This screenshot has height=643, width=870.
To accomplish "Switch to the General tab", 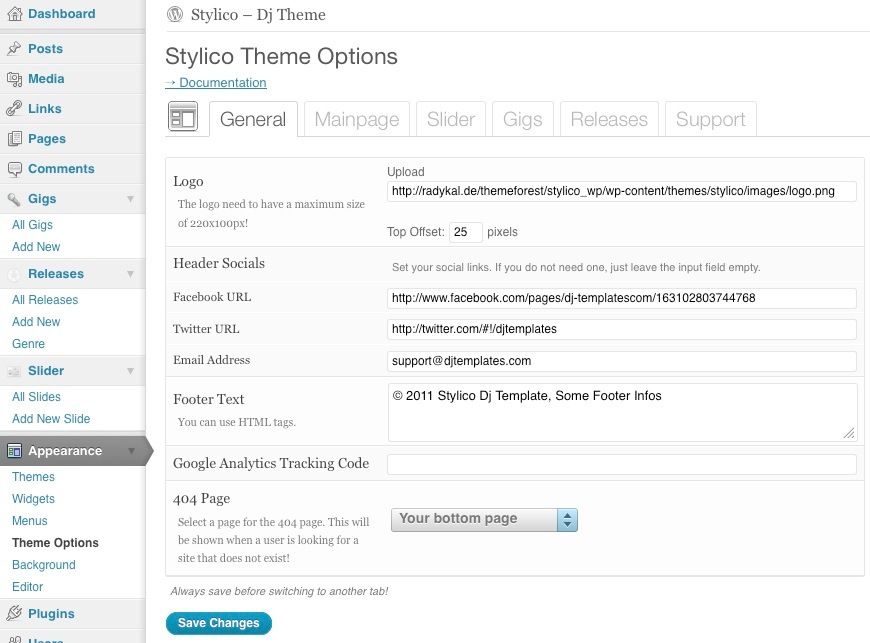I will pyautogui.click(x=253, y=119).
